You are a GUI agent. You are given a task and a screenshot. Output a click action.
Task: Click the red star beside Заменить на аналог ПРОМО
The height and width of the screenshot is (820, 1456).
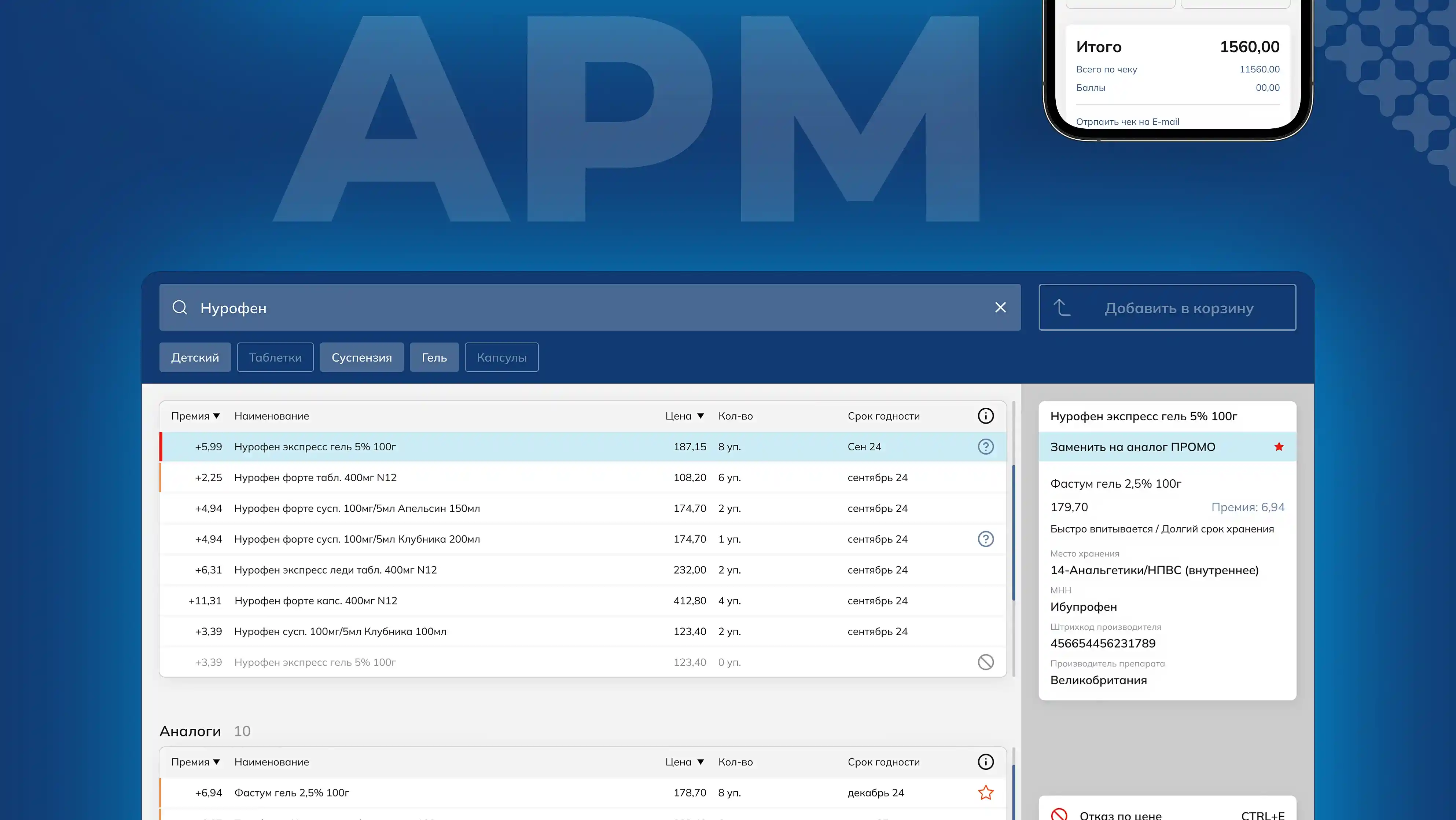[x=1279, y=447]
